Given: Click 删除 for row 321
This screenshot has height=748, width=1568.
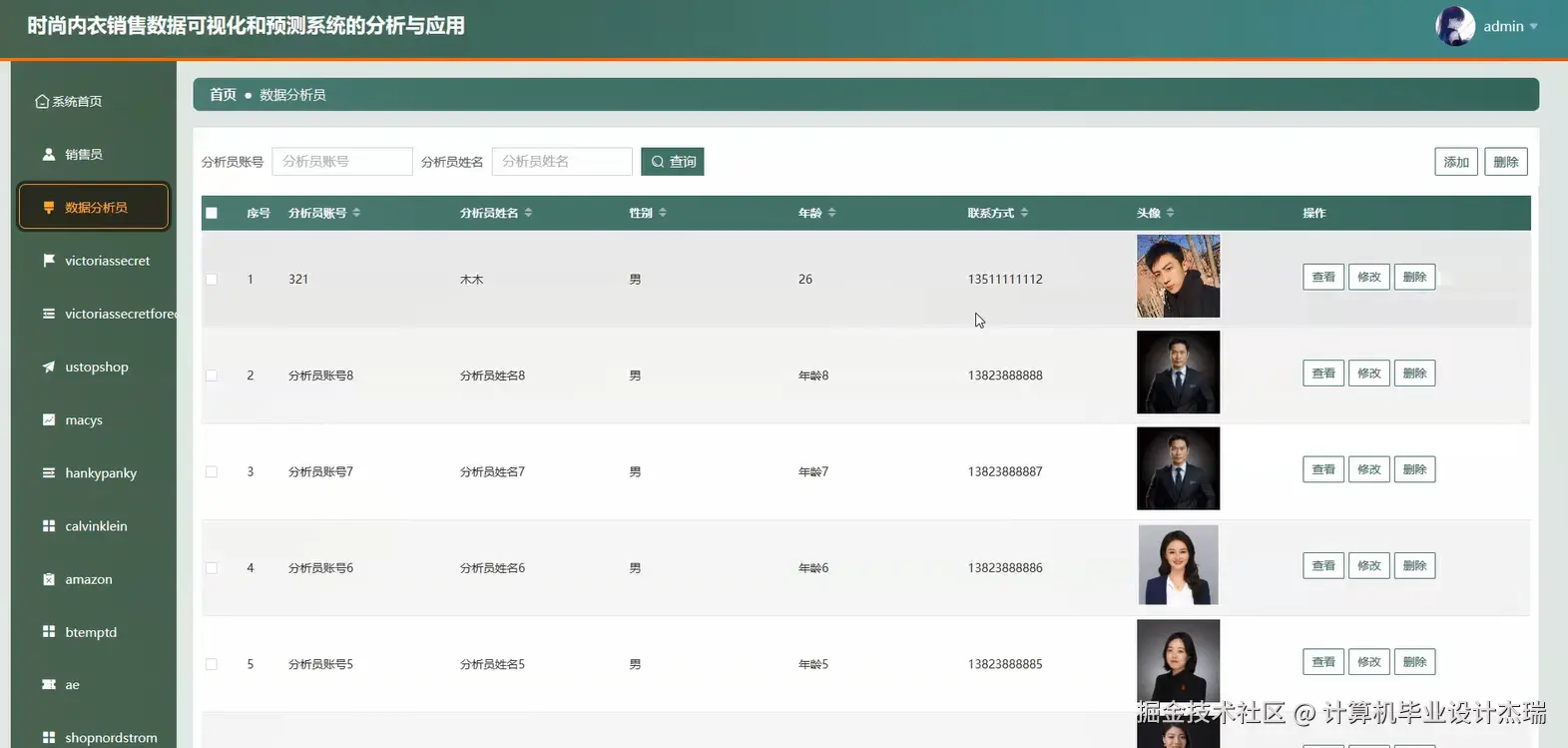Looking at the screenshot, I should pos(1414,277).
